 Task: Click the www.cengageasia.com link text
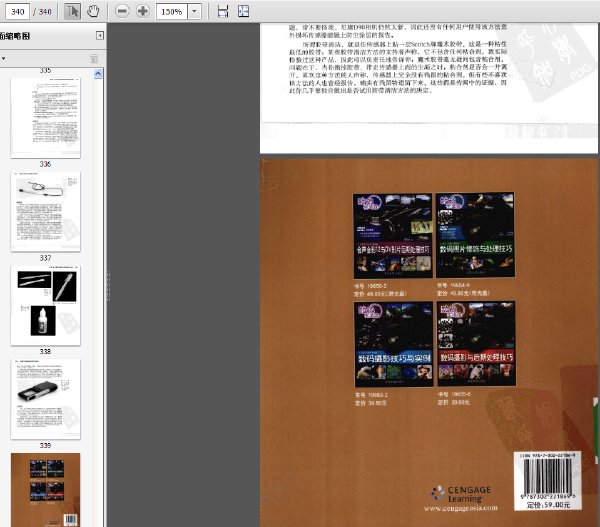(x=461, y=508)
